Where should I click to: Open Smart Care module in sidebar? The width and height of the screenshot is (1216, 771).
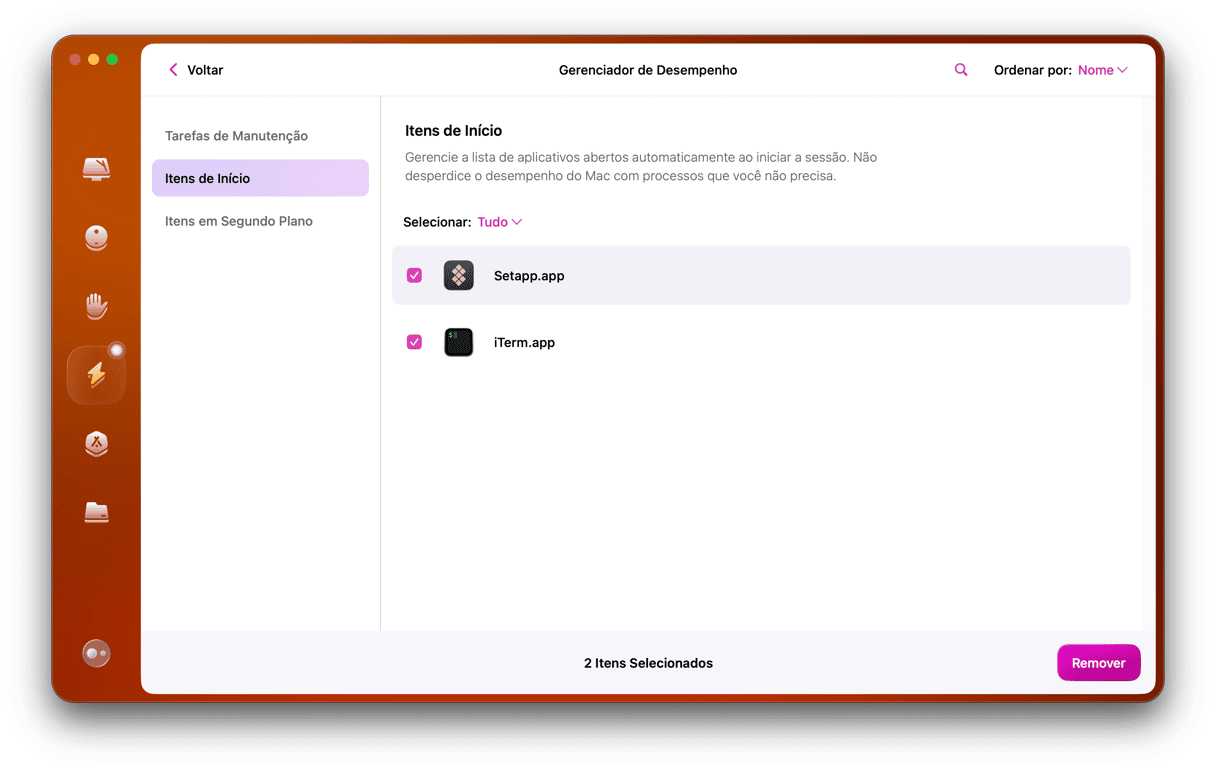96,169
